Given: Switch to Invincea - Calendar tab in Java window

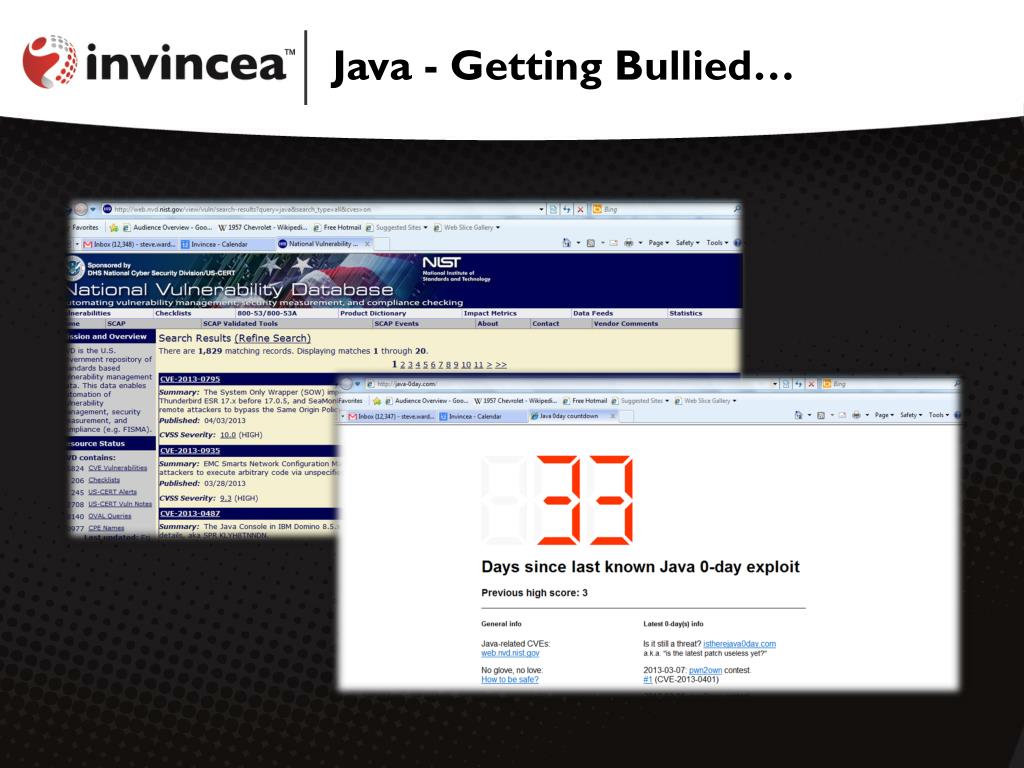Looking at the screenshot, I should [482, 417].
